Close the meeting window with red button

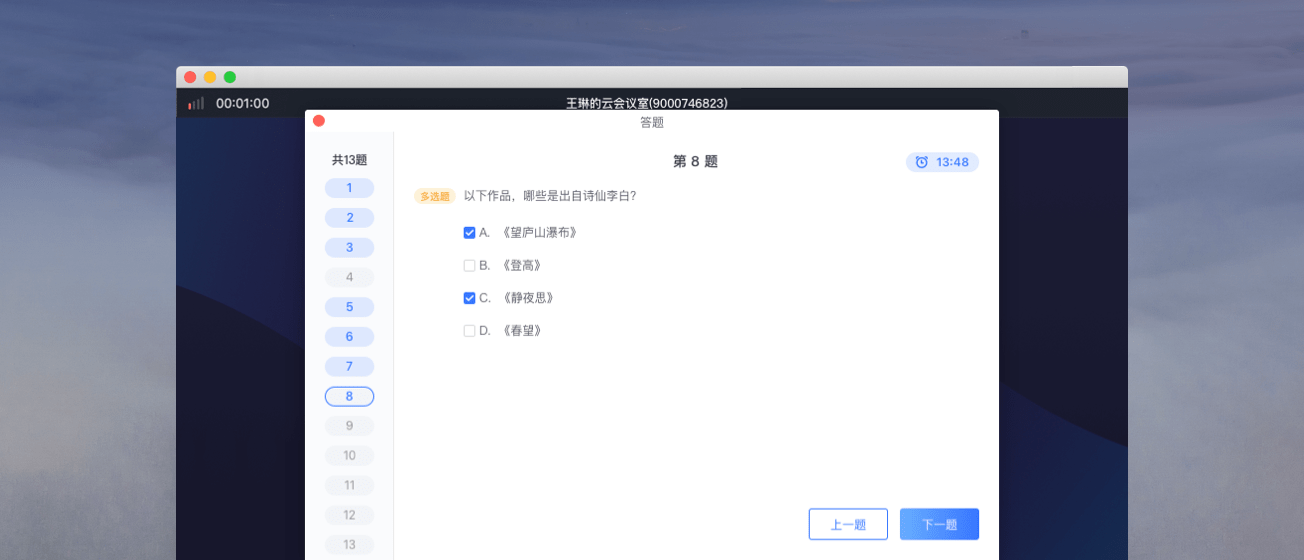coord(190,77)
